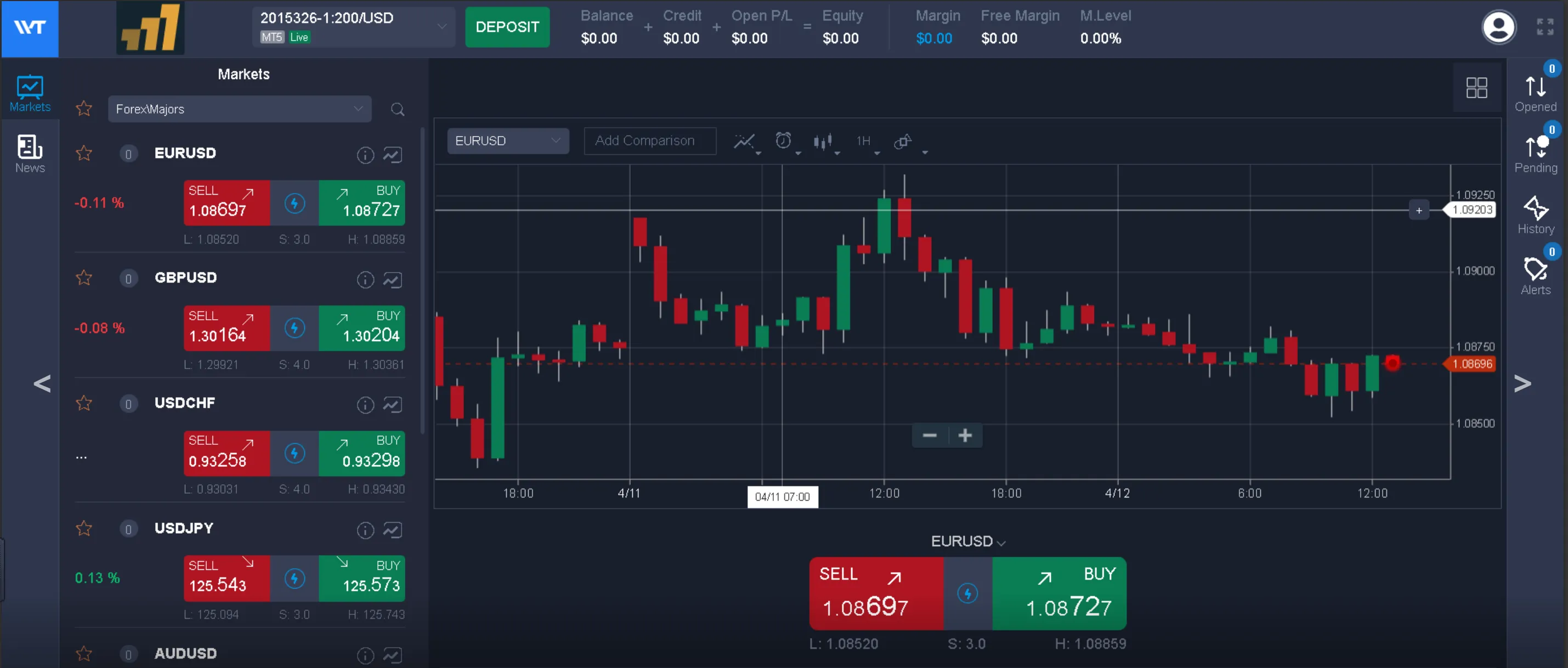Expand EURUSD symbol selector below chart
This screenshot has height=668, width=1568.
pos(968,541)
